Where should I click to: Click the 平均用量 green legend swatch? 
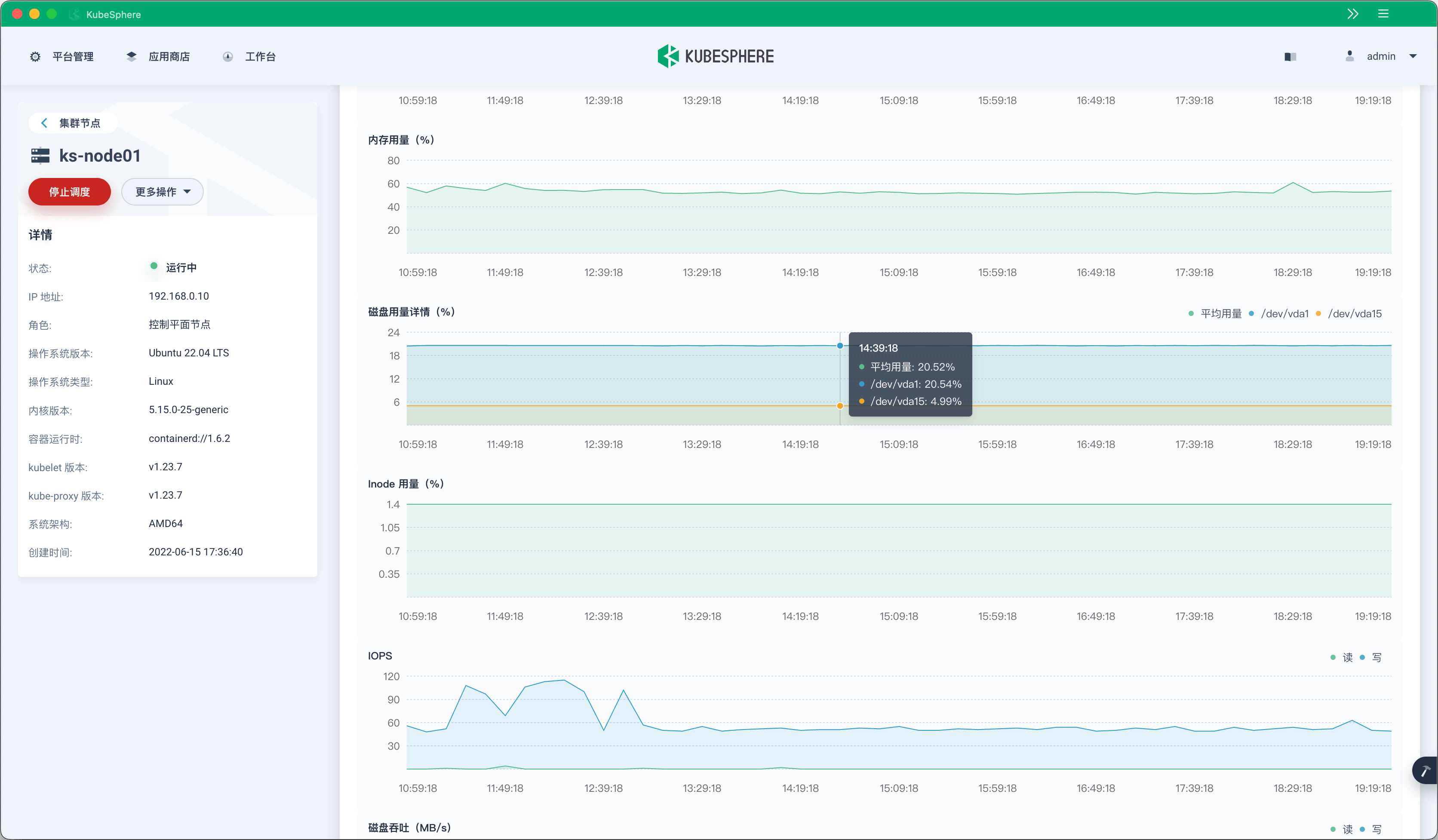click(x=1191, y=313)
